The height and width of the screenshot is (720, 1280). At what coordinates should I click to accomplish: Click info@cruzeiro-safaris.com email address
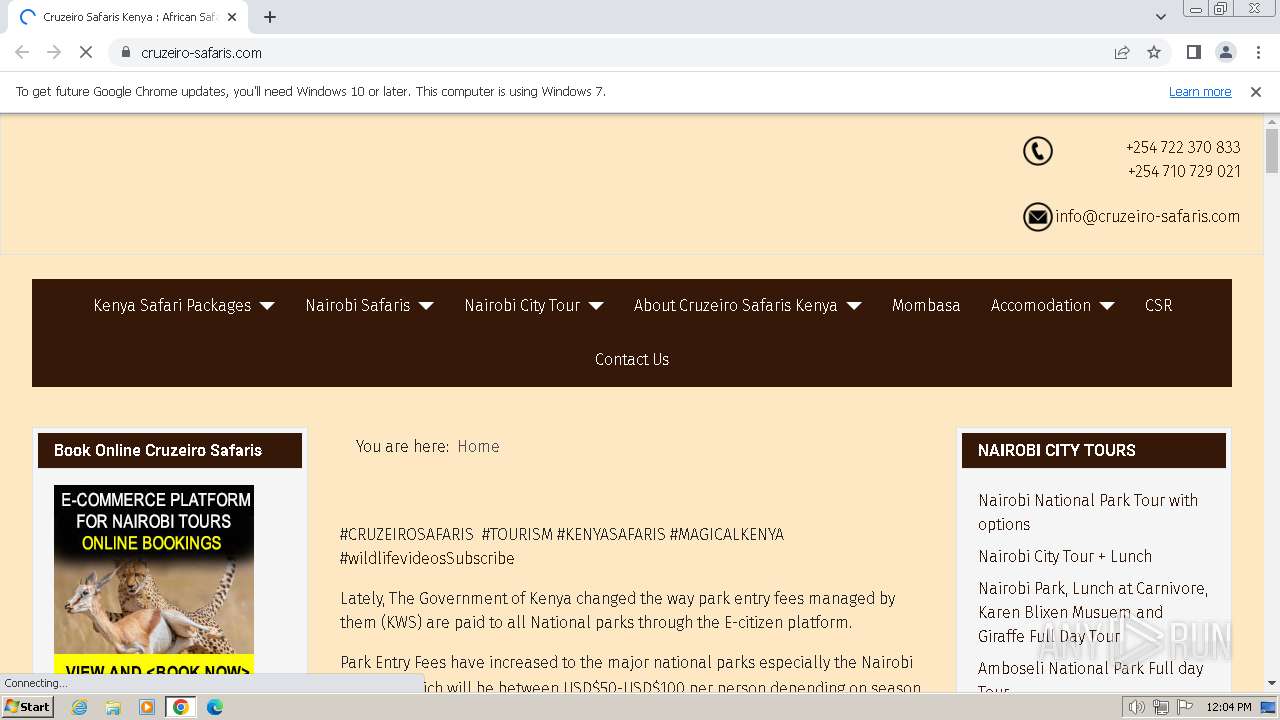(x=1147, y=216)
